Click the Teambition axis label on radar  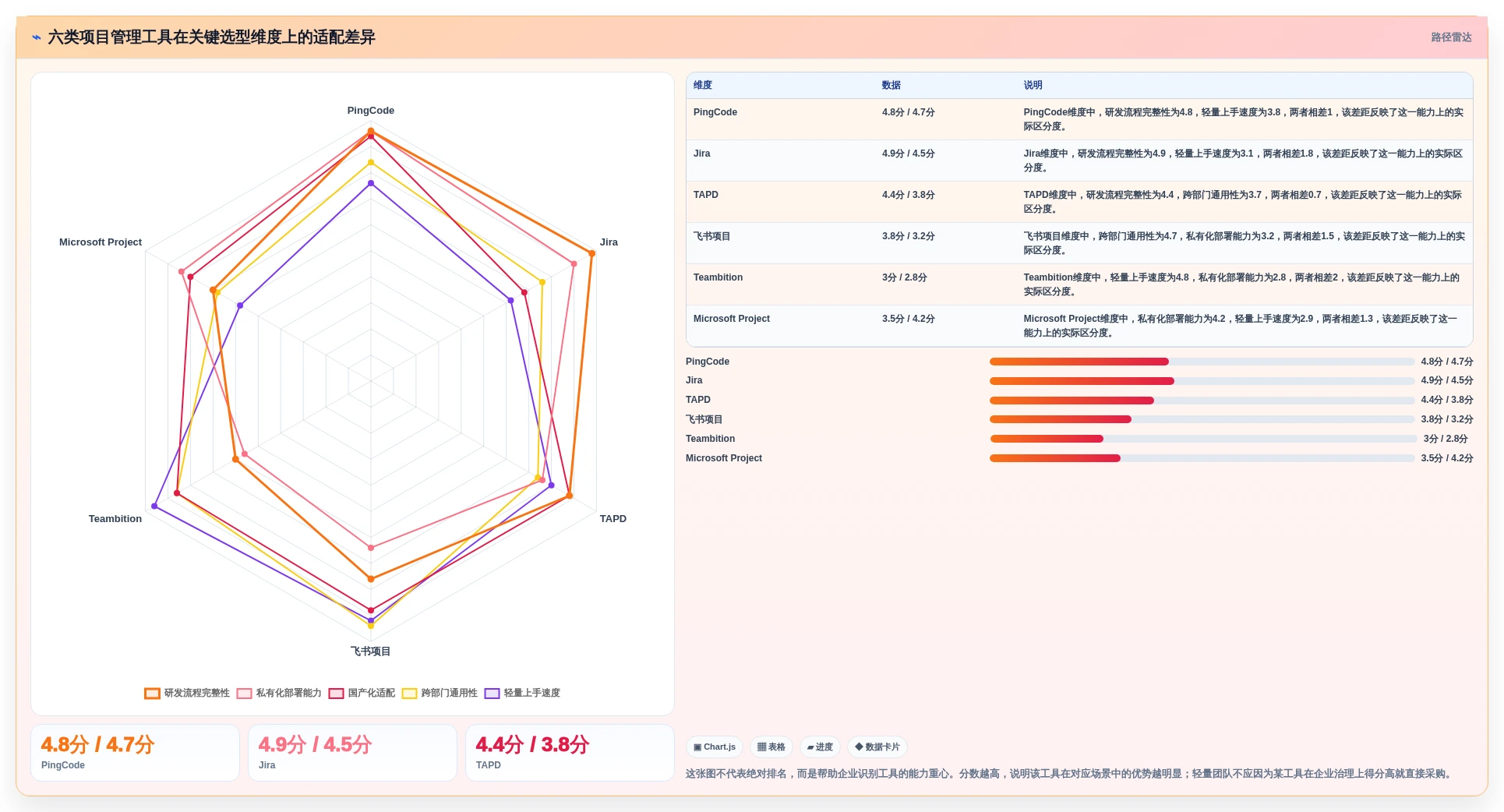pyautogui.click(x=115, y=519)
